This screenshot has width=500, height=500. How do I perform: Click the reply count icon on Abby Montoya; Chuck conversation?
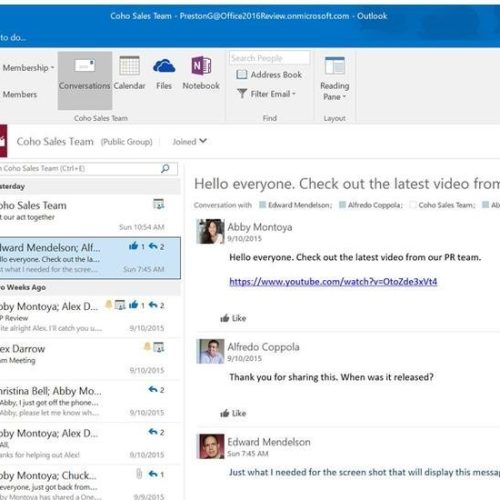click(x=156, y=474)
